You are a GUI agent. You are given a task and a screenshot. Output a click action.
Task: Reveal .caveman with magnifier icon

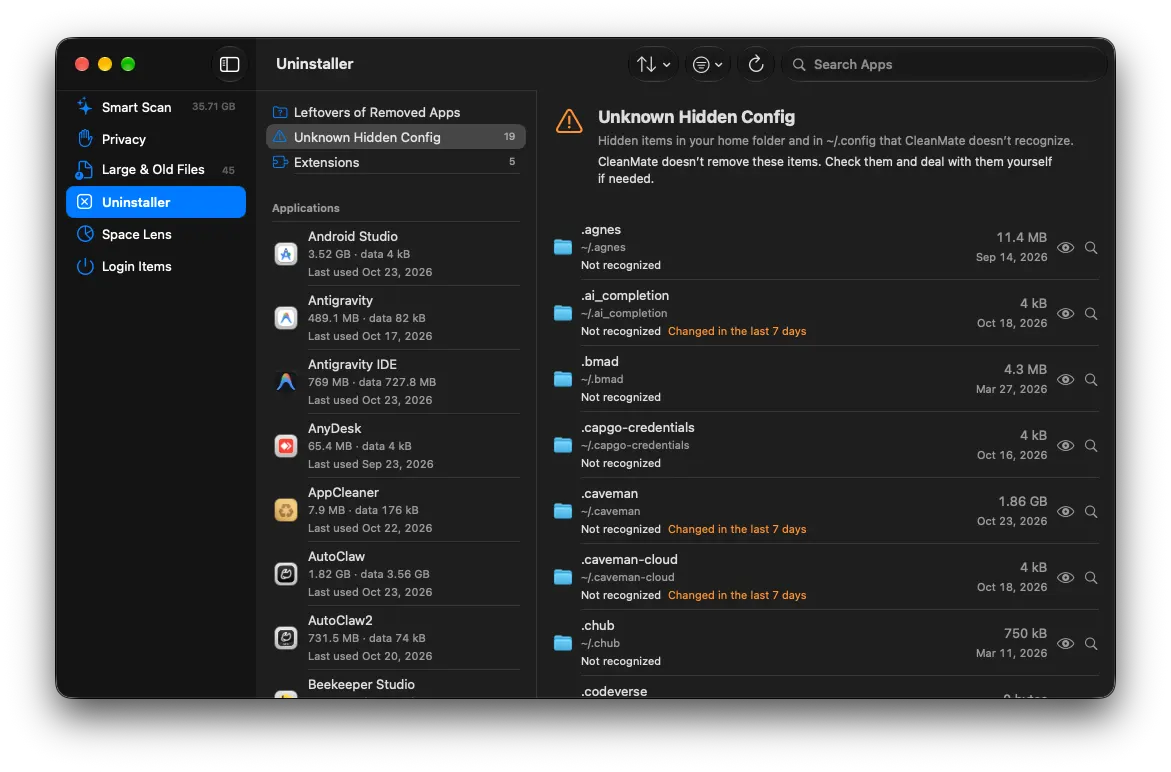1091,511
